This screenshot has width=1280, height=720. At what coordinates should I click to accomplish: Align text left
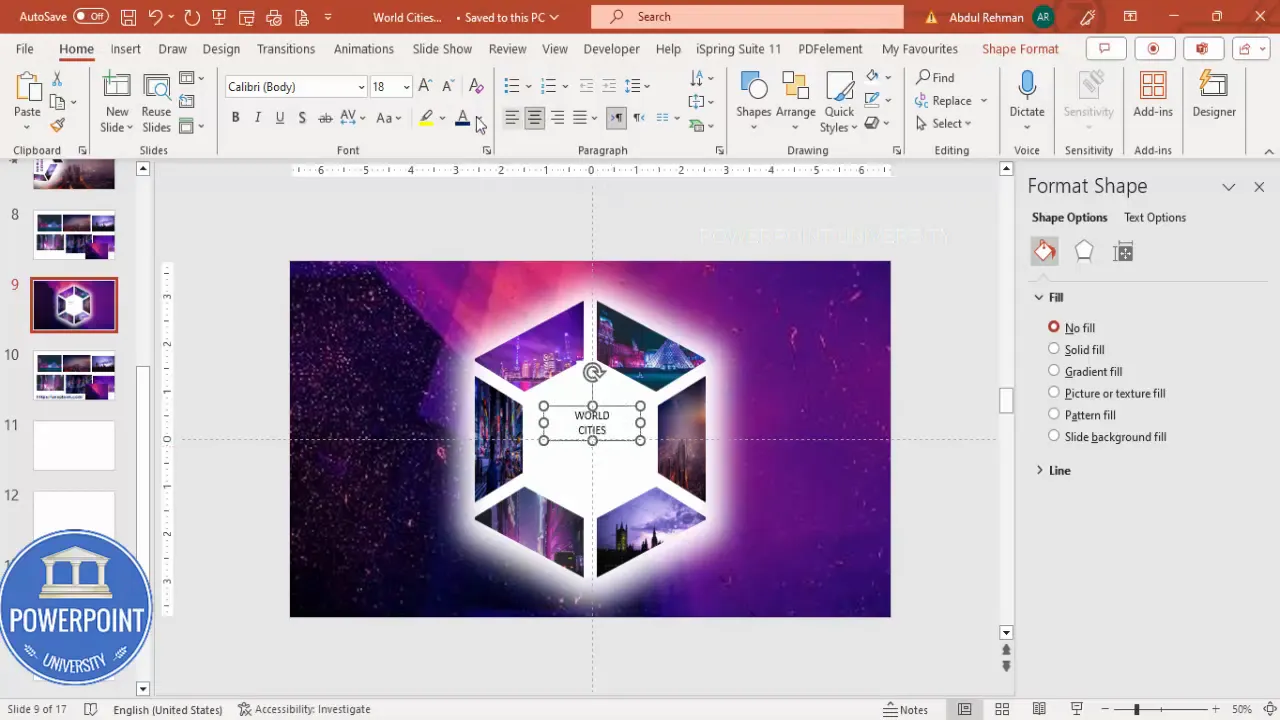pyautogui.click(x=512, y=118)
